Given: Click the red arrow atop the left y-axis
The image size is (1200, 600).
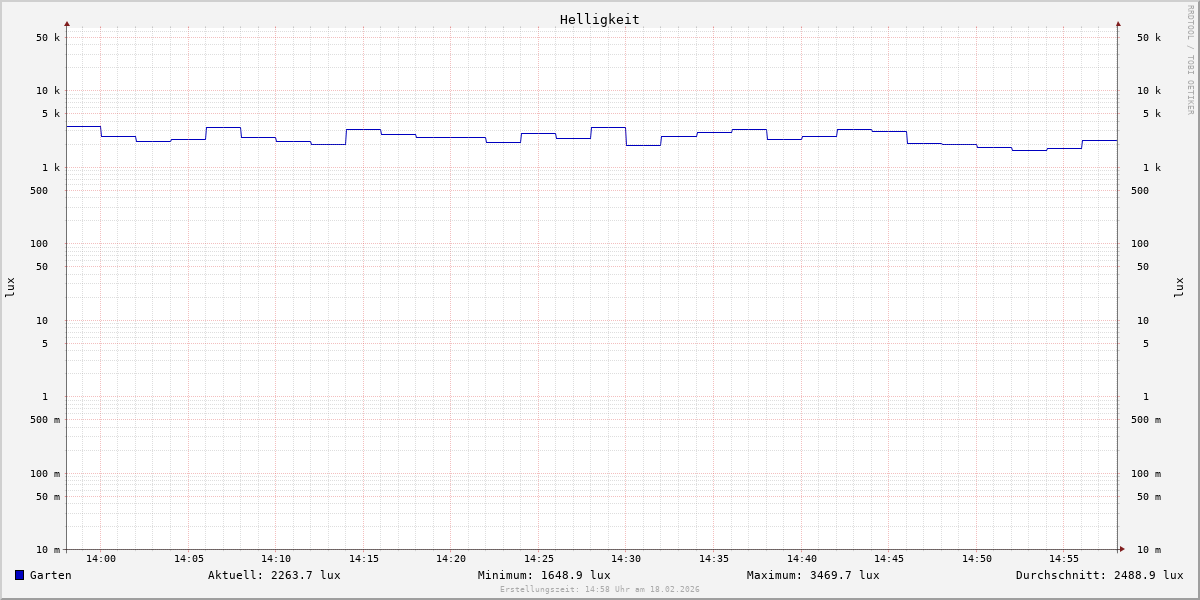Looking at the screenshot, I should pos(67,23).
